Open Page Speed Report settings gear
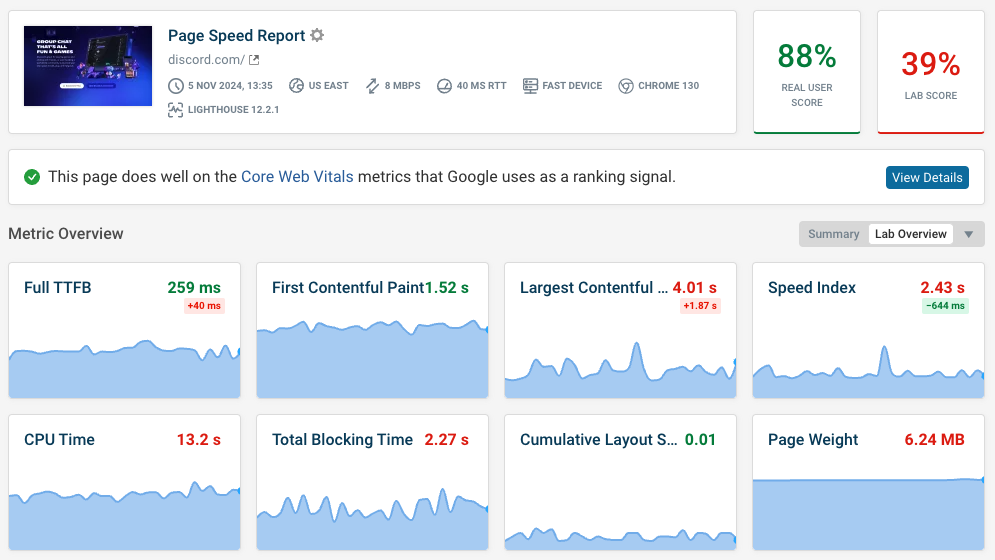The image size is (995, 560). [x=317, y=35]
